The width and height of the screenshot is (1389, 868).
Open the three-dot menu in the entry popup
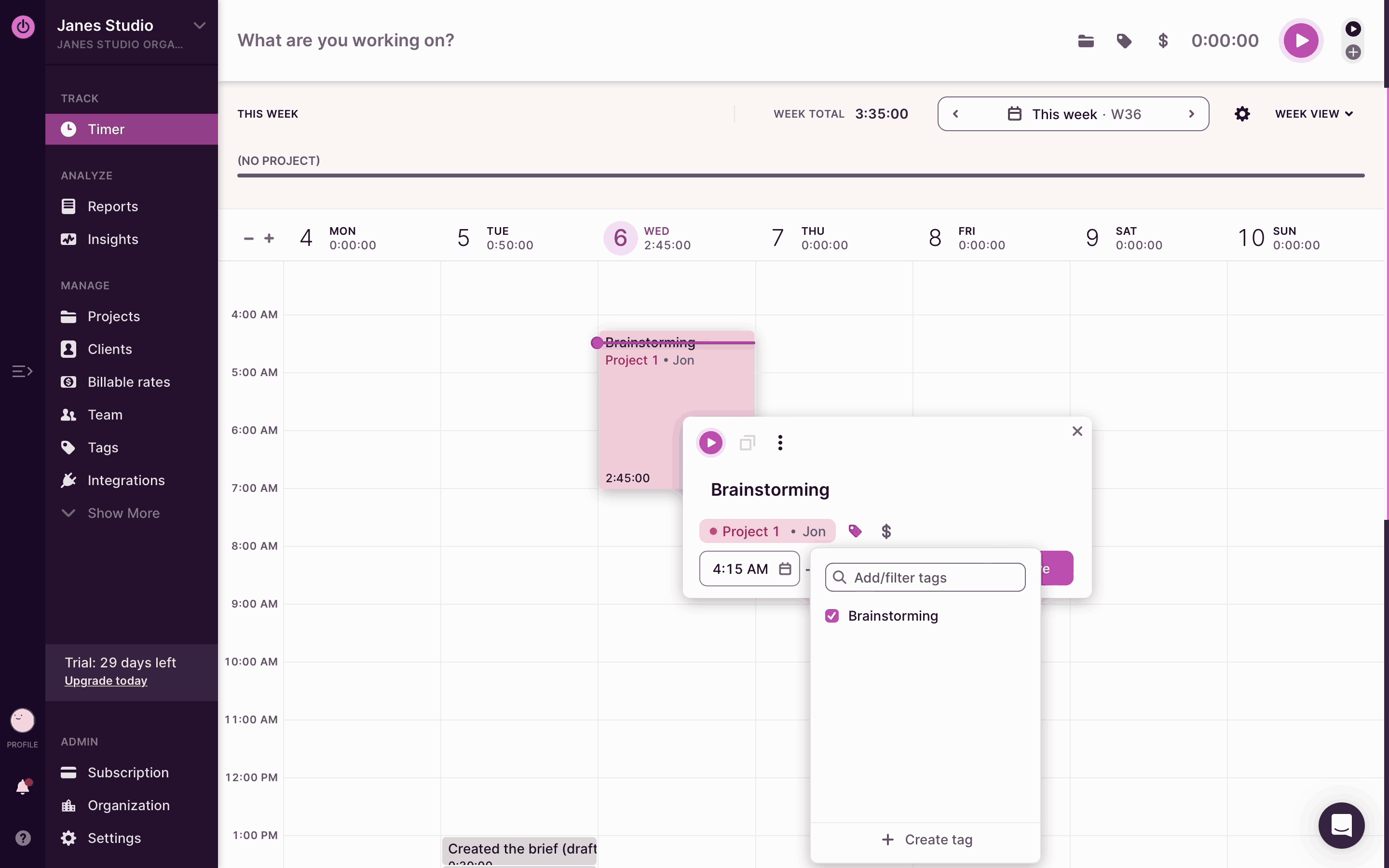pyautogui.click(x=780, y=443)
